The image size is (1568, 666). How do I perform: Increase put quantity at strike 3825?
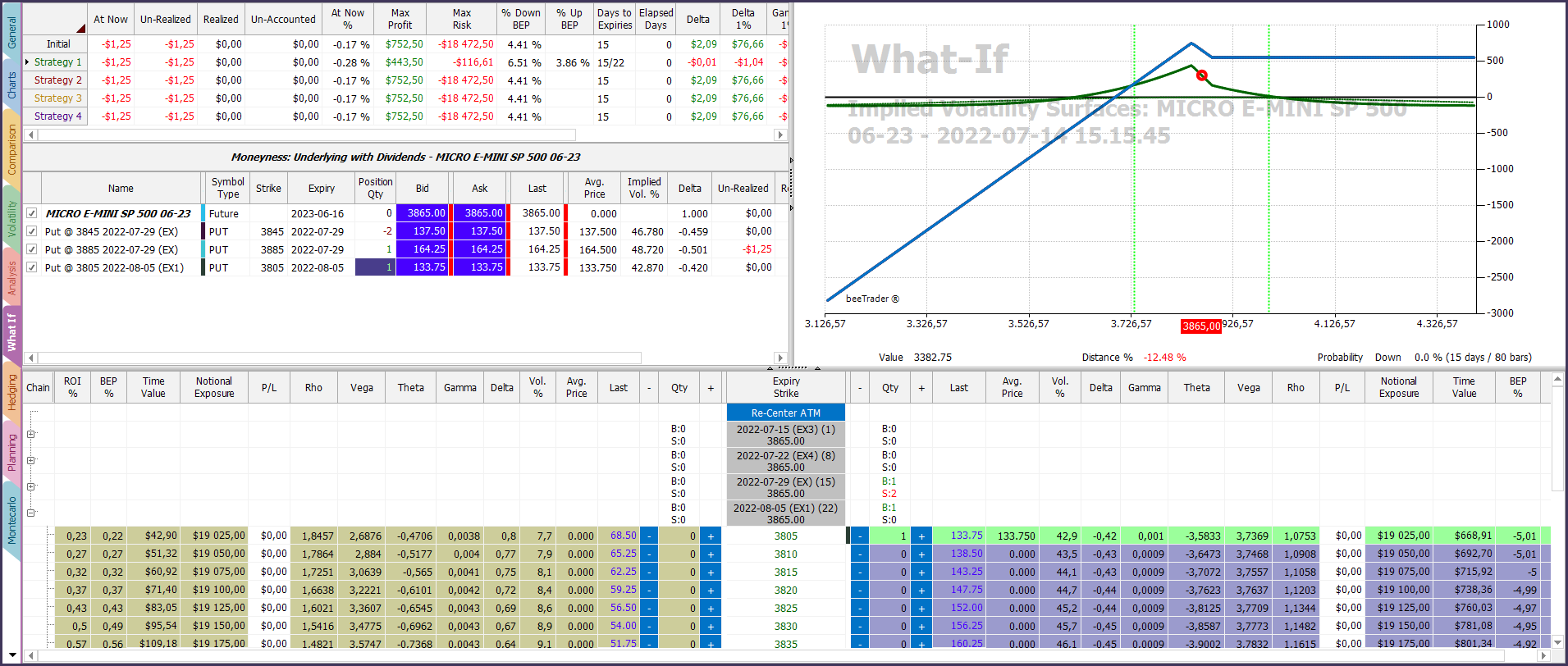pos(921,609)
